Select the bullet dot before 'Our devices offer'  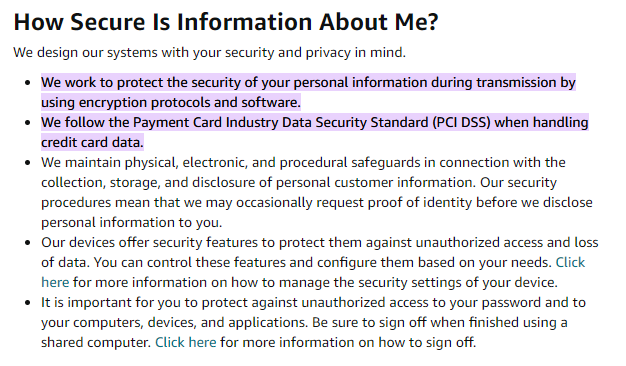coord(28,243)
